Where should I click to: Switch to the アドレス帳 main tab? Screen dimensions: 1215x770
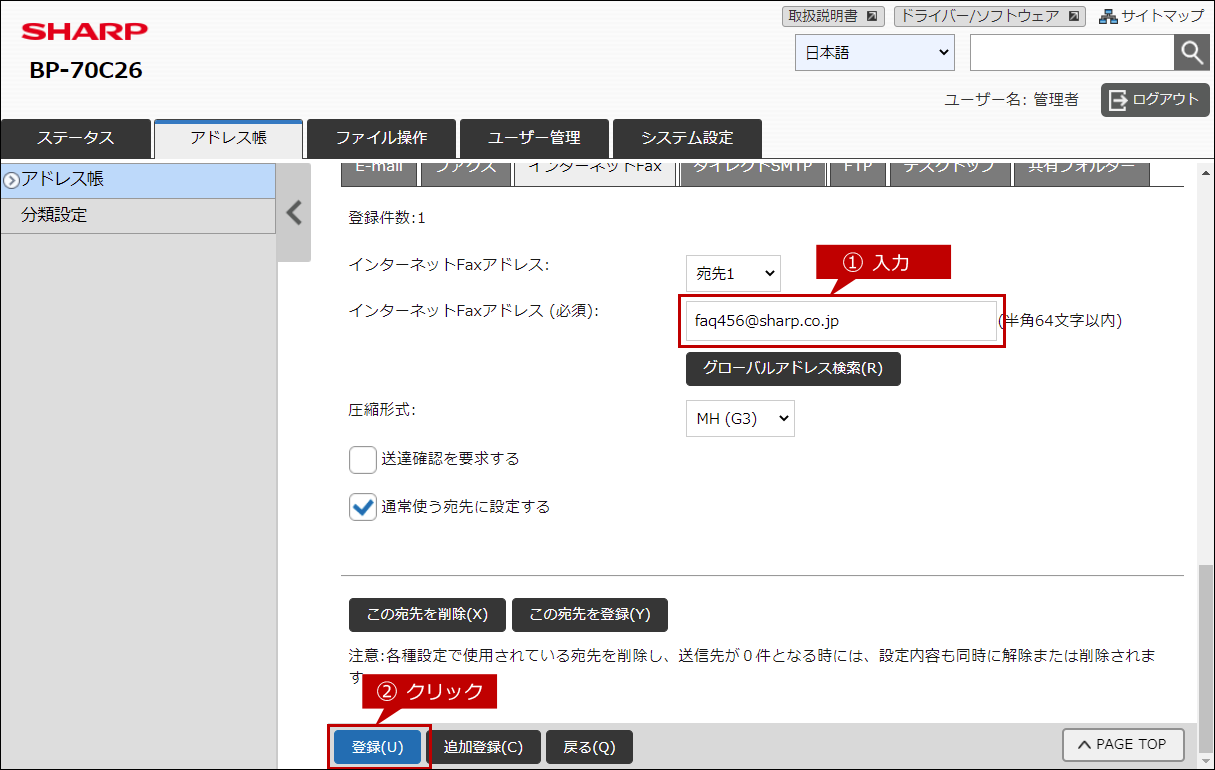coord(228,138)
